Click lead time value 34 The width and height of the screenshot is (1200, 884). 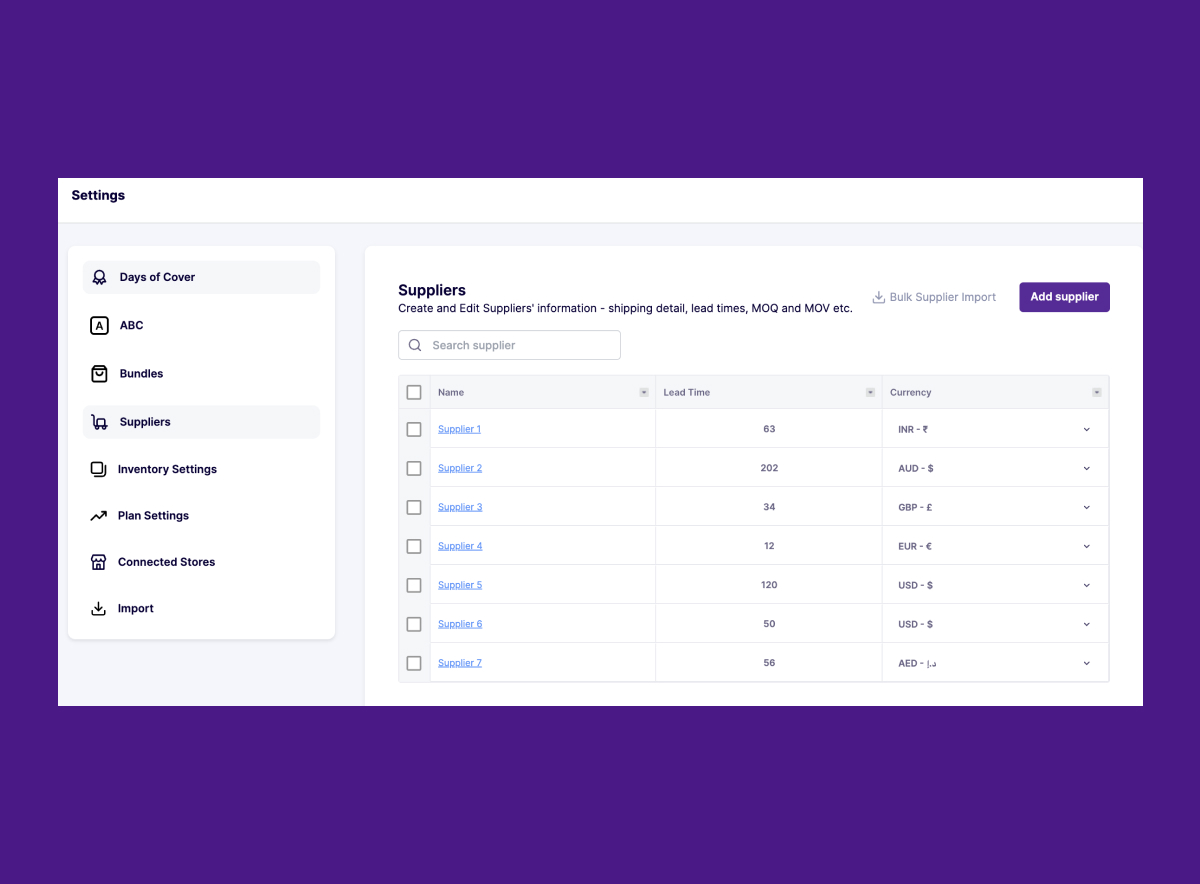(x=769, y=507)
